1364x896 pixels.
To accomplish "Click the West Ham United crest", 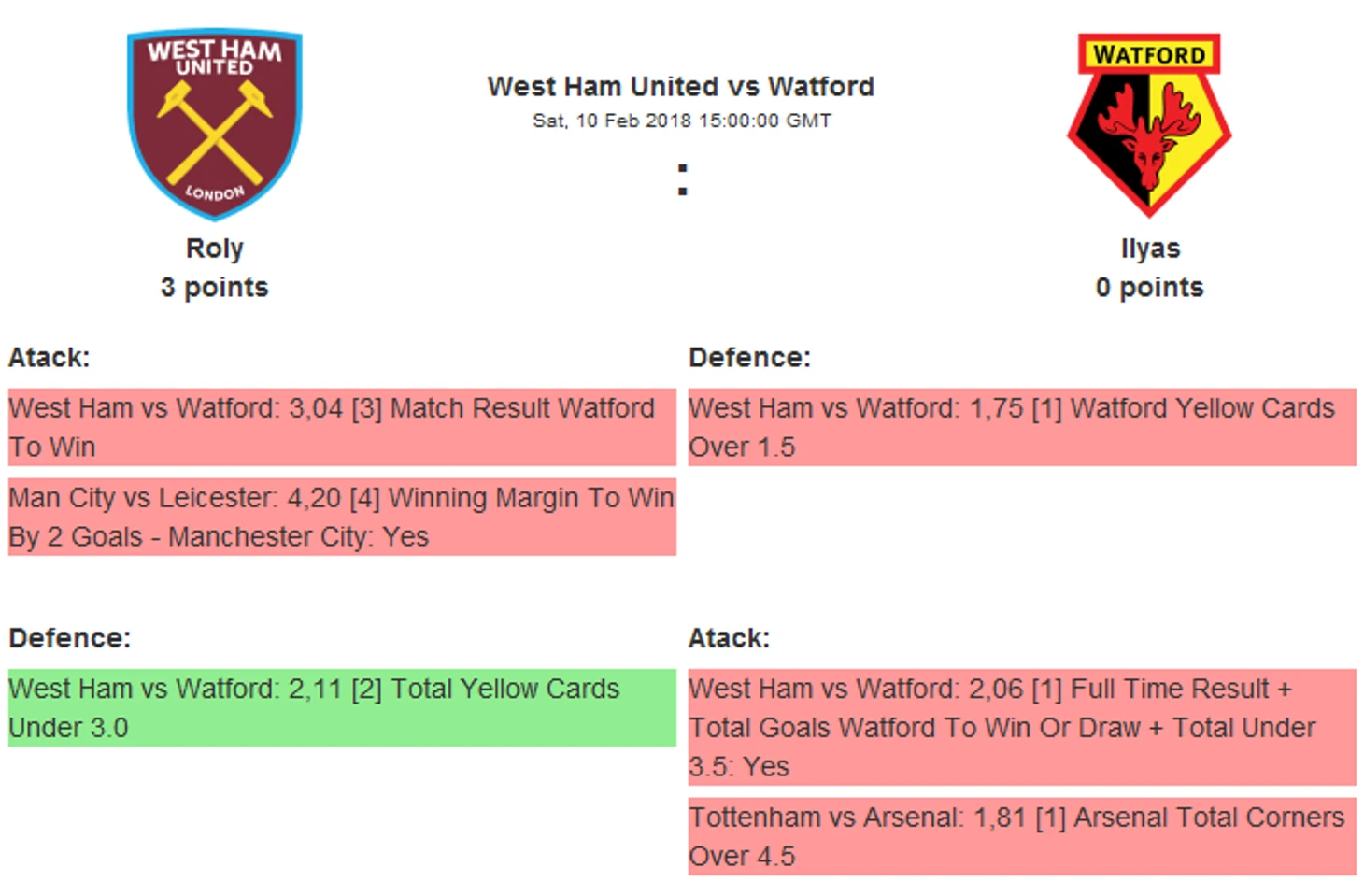I will click(x=215, y=124).
